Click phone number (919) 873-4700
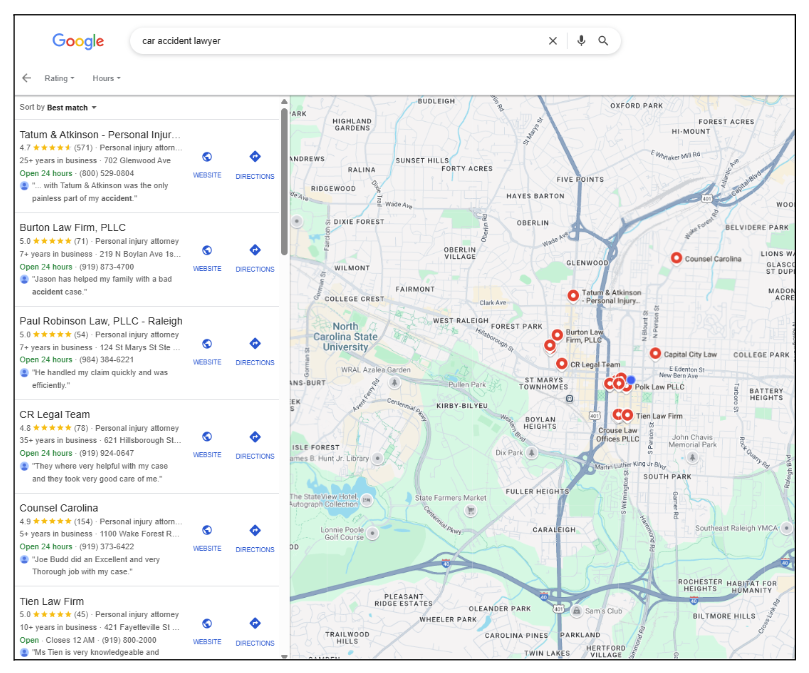 click(107, 267)
